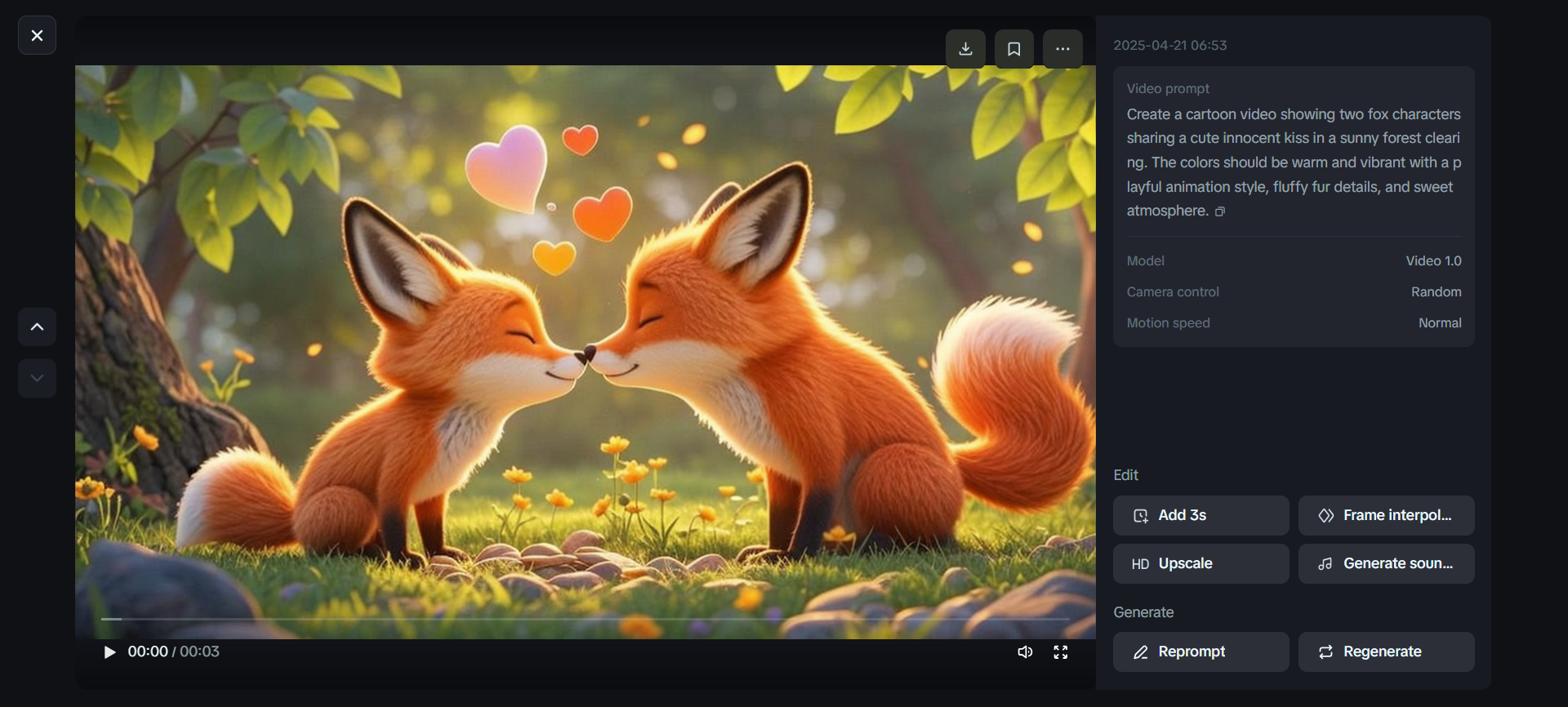Go to the previous video with the up chevron

coord(37,327)
